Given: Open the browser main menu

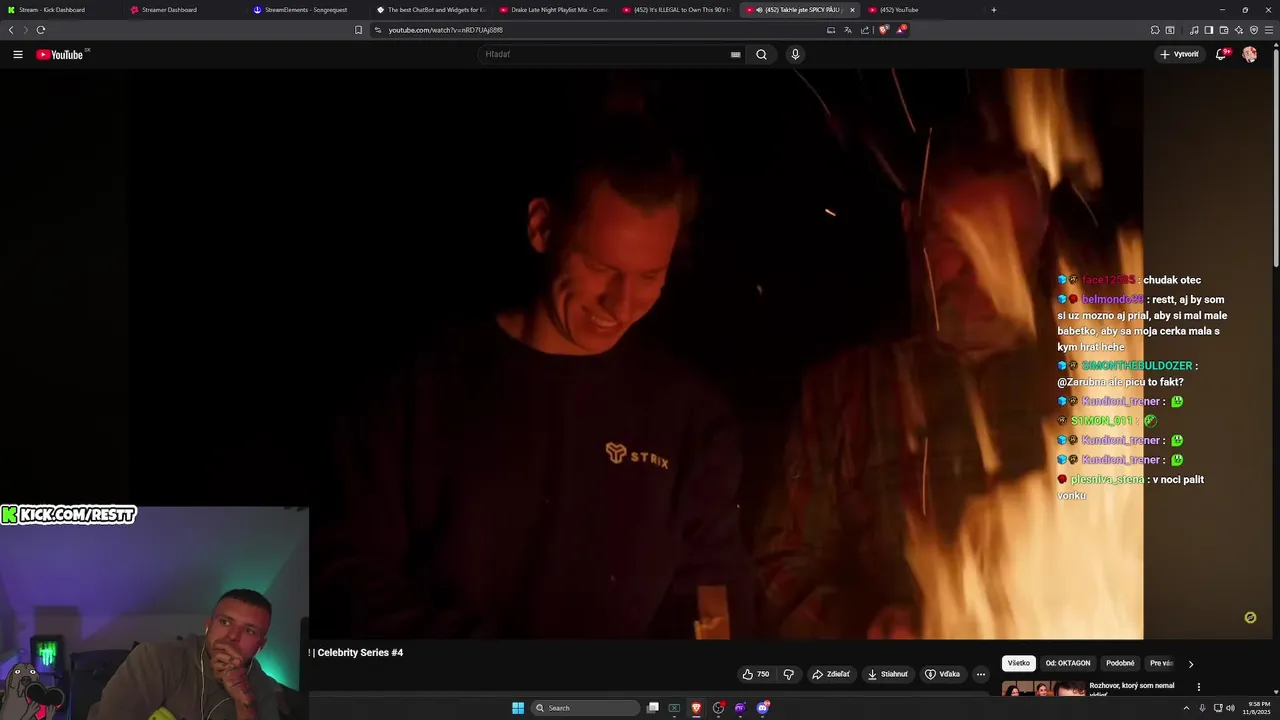Looking at the screenshot, I should [1269, 30].
